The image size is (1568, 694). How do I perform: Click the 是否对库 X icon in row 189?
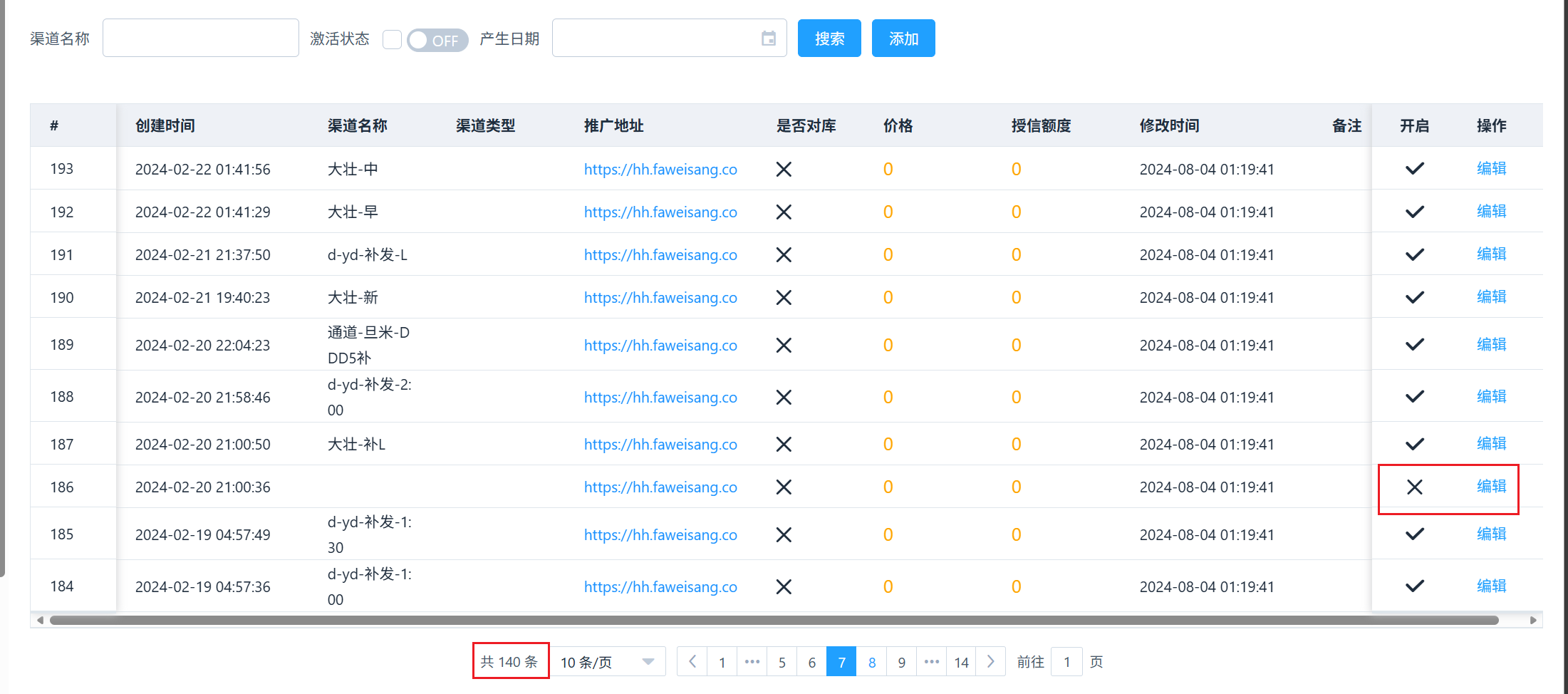tap(784, 346)
